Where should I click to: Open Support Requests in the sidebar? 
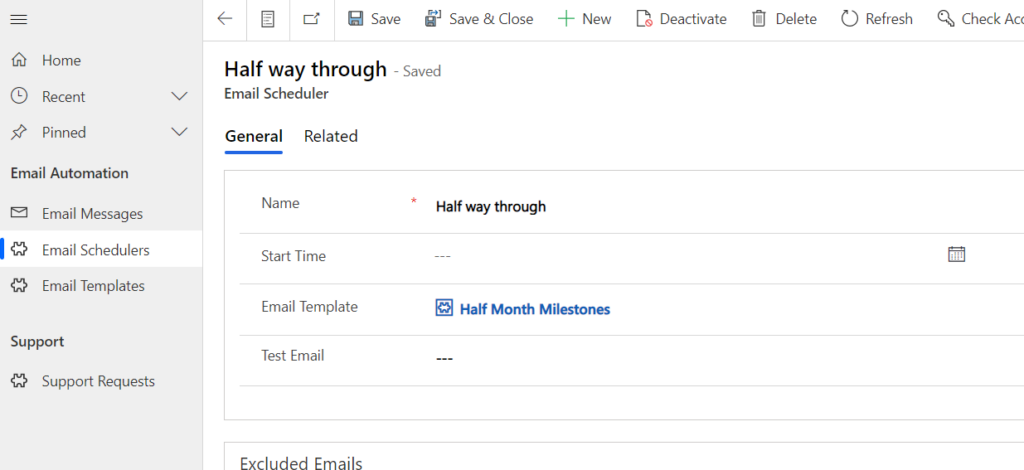(101, 381)
